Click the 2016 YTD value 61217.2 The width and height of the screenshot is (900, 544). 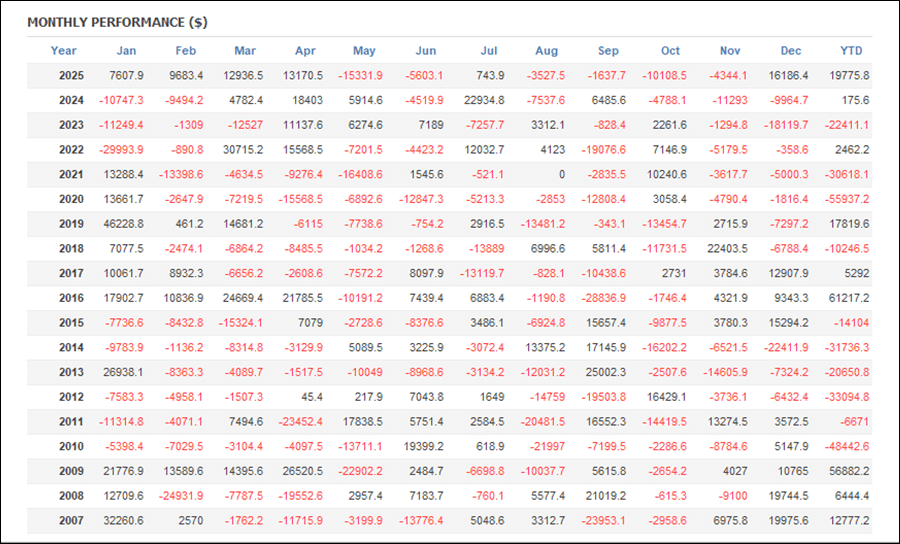[847, 298]
